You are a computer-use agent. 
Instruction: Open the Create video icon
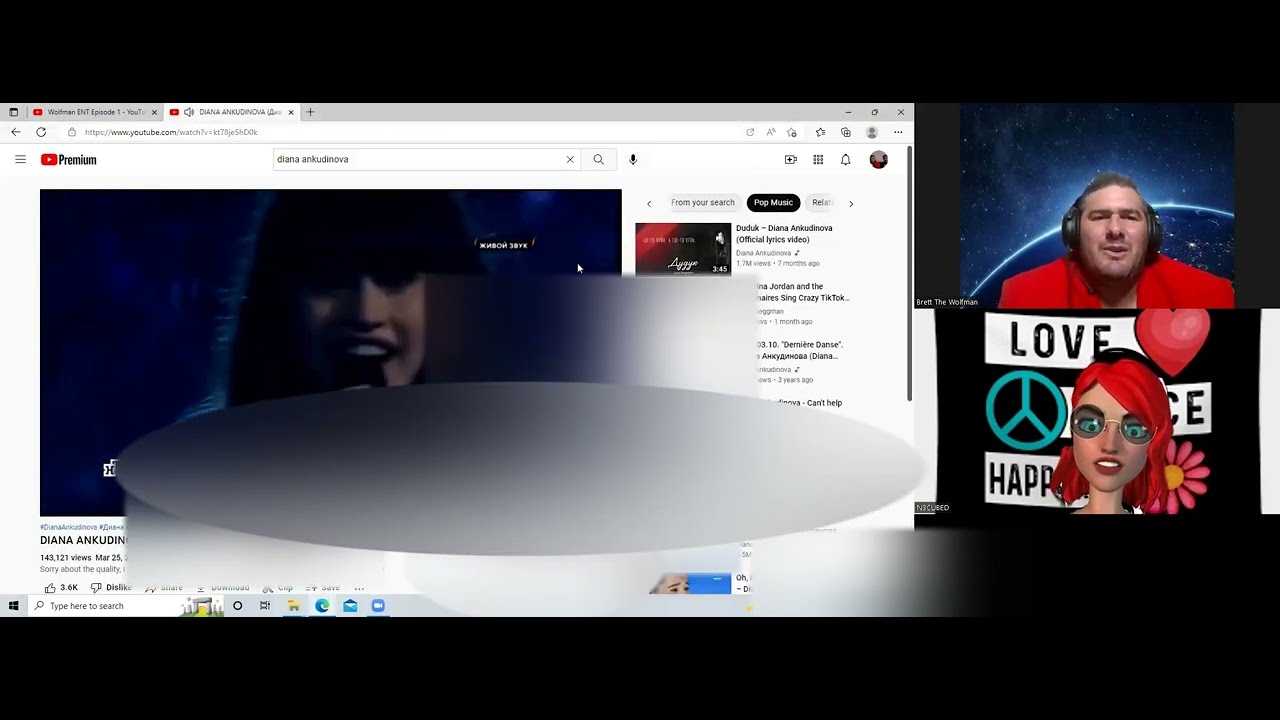(790, 159)
